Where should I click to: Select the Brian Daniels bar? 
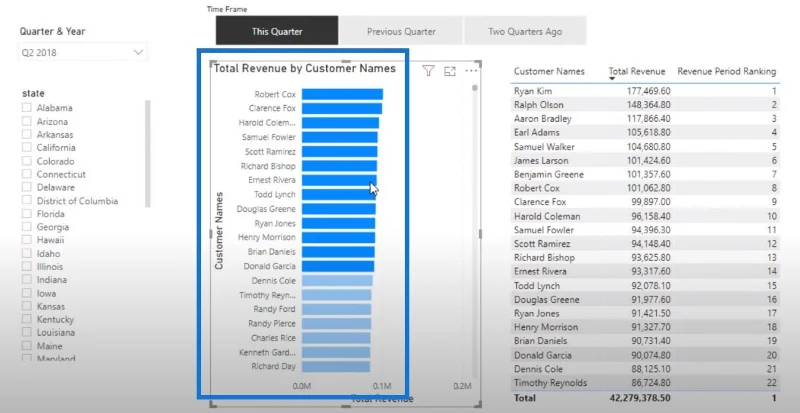coord(338,252)
